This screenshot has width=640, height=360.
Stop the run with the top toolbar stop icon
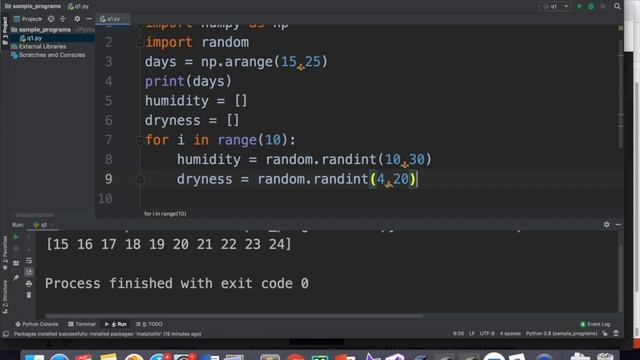[x=602, y=7]
